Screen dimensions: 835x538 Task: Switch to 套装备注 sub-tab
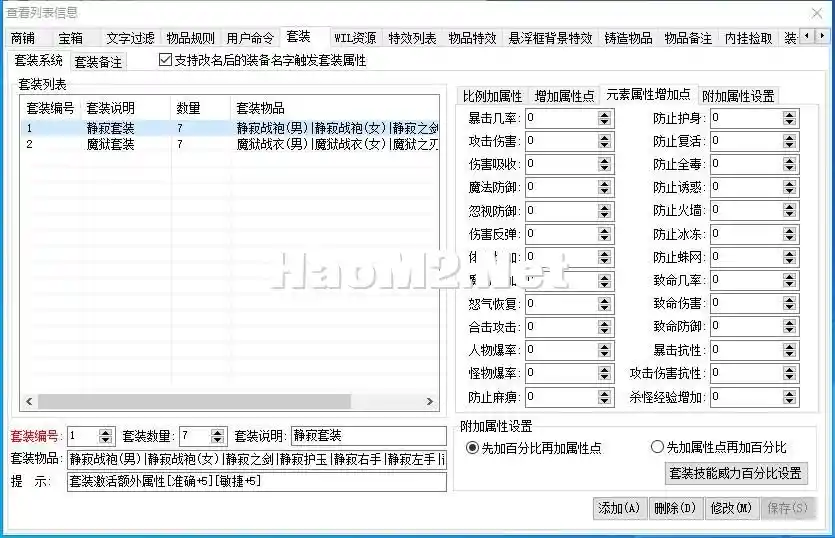click(98, 62)
